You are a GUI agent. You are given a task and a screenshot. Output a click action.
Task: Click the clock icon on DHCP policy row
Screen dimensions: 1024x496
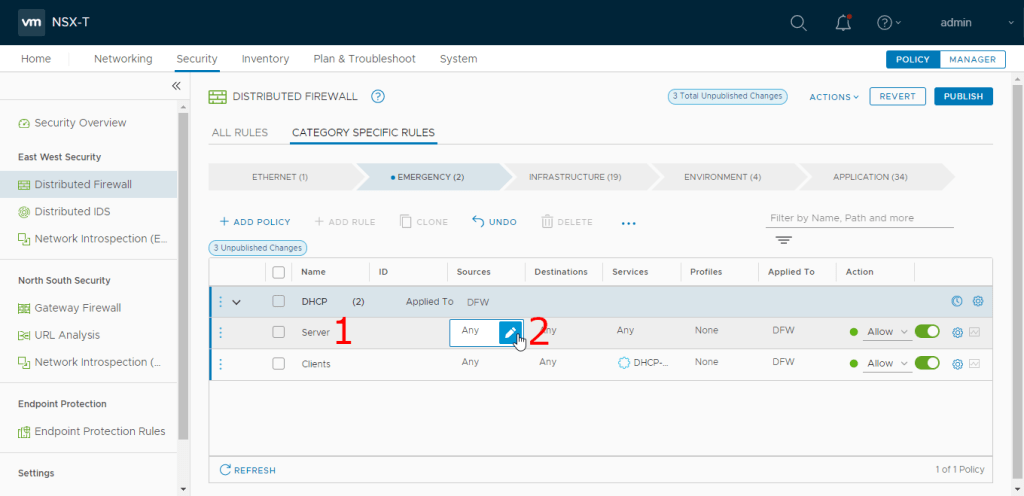(957, 301)
